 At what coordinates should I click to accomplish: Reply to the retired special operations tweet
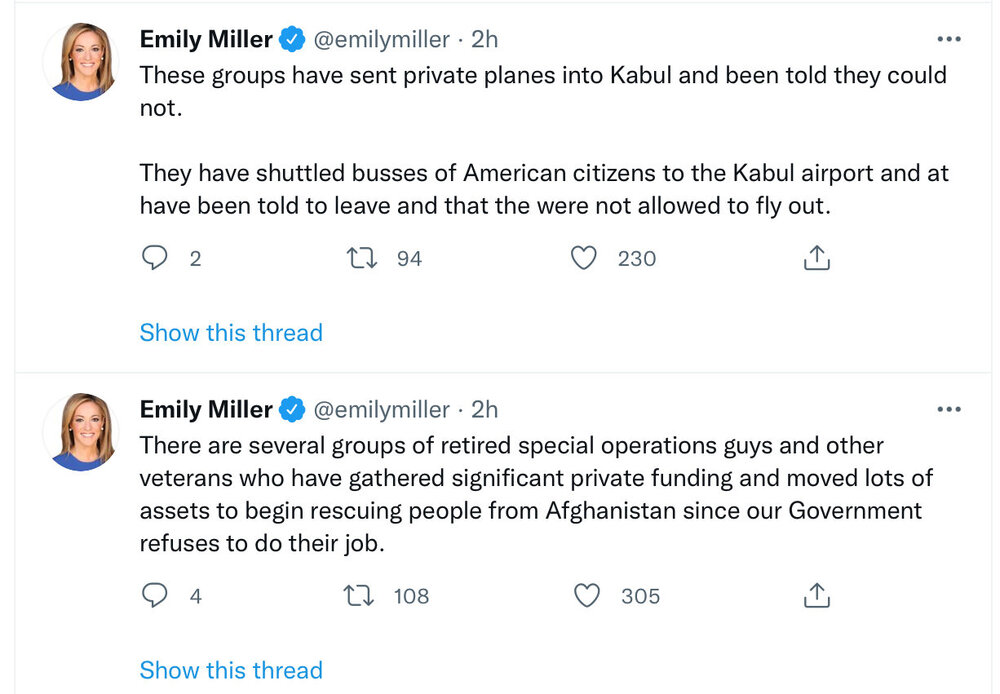pos(154,596)
